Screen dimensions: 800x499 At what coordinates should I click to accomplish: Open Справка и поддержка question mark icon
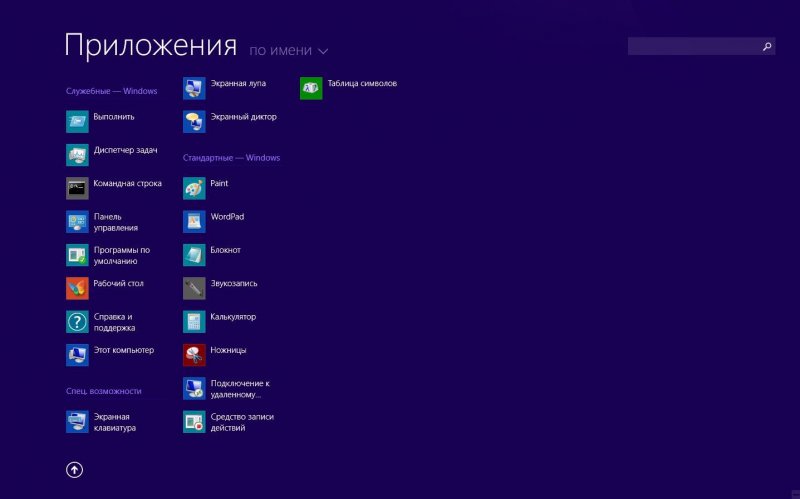coord(77,322)
